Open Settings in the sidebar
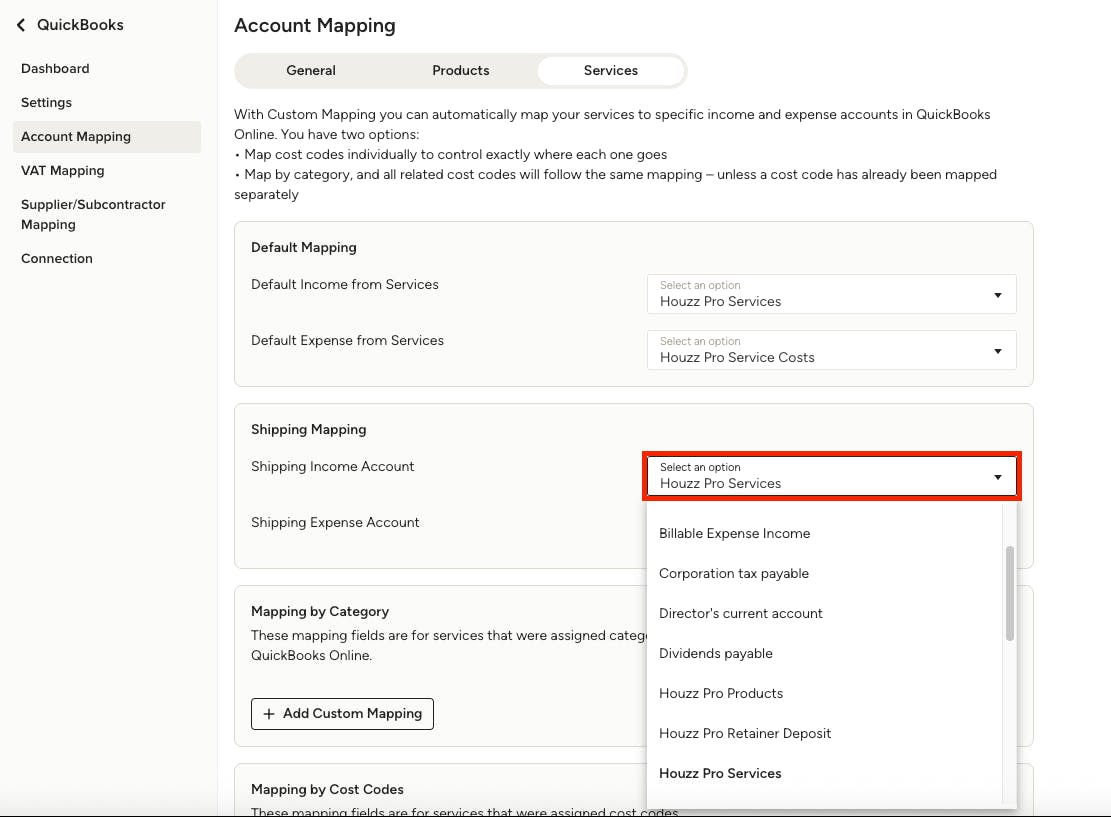 tap(46, 103)
